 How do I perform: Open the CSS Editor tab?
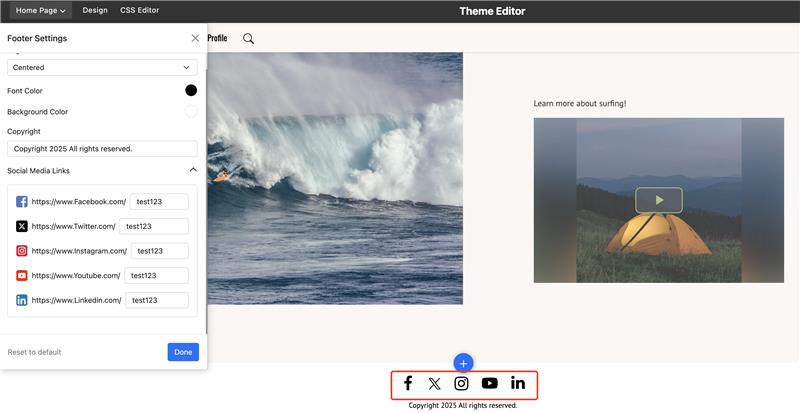[x=139, y=10]
